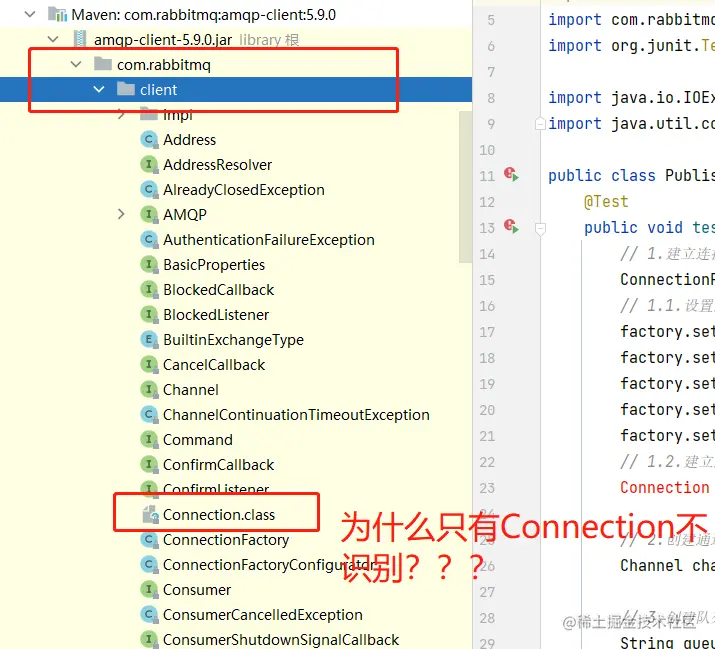Click the Channel interface icon

click(x=149, y=389)
